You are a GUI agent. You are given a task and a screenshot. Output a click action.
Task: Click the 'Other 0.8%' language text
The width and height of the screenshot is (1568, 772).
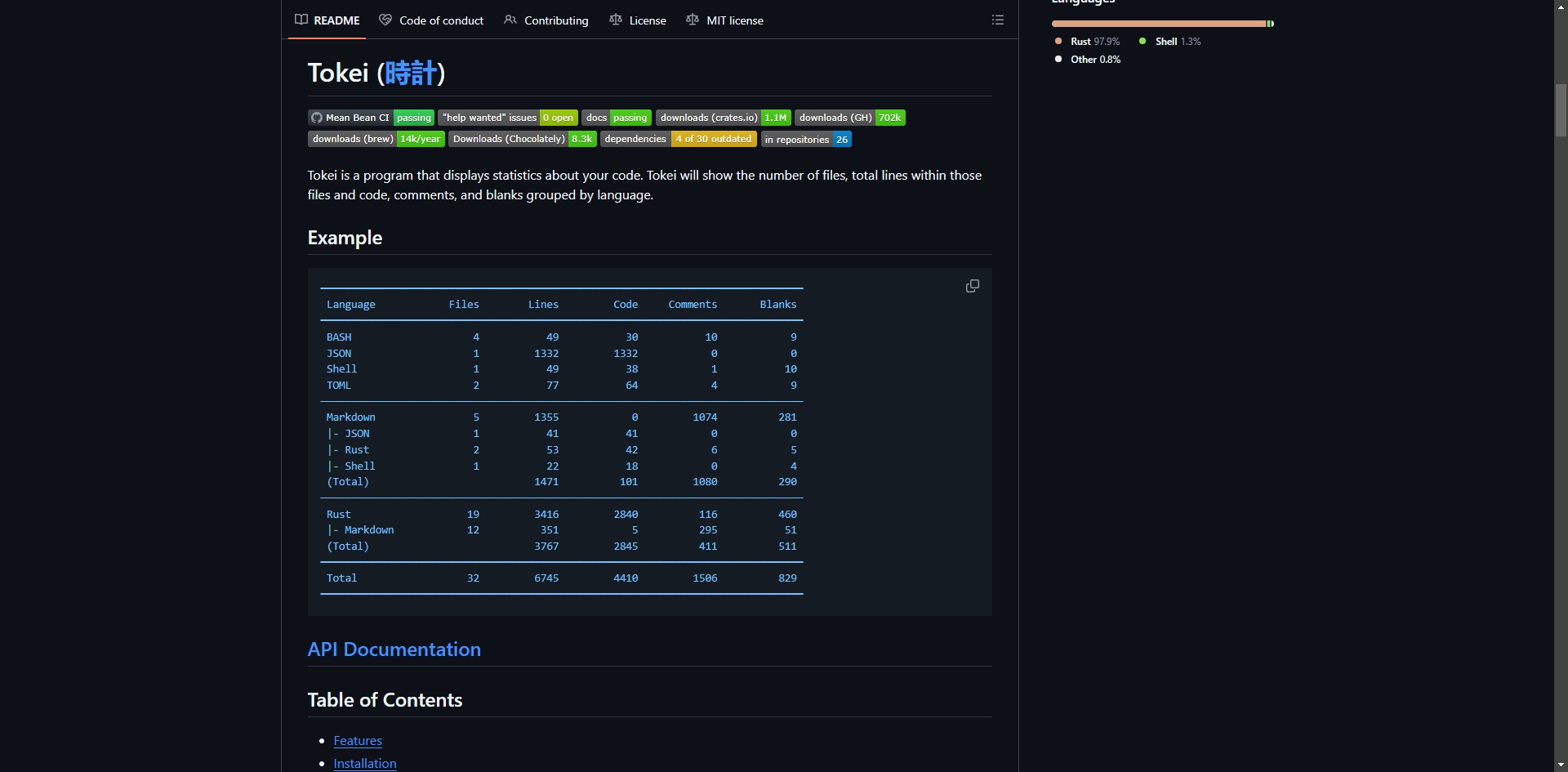coord(1095,59)
